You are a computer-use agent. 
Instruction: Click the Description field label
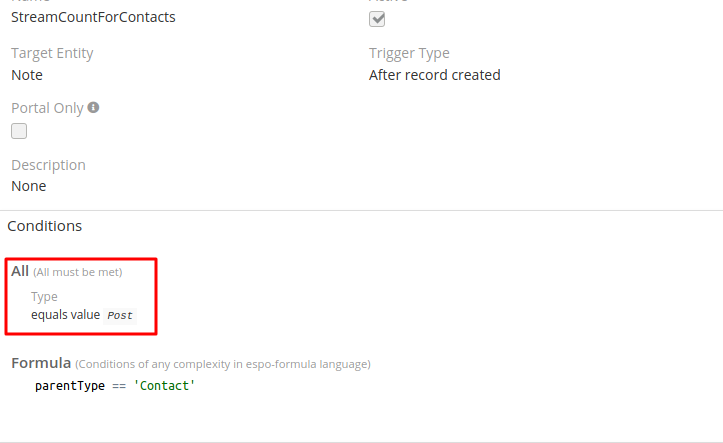48,165
